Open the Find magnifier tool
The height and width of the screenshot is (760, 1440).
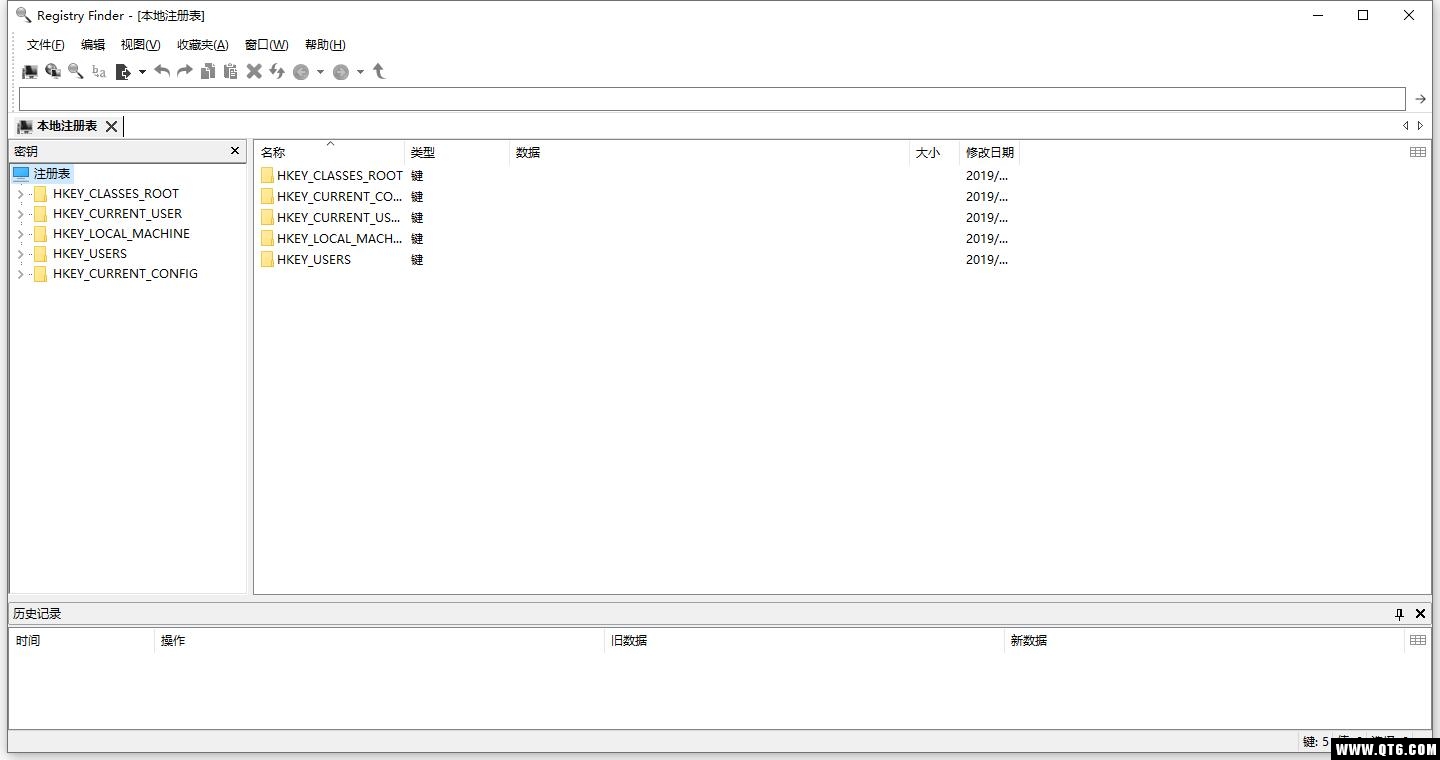pos(76,72)
